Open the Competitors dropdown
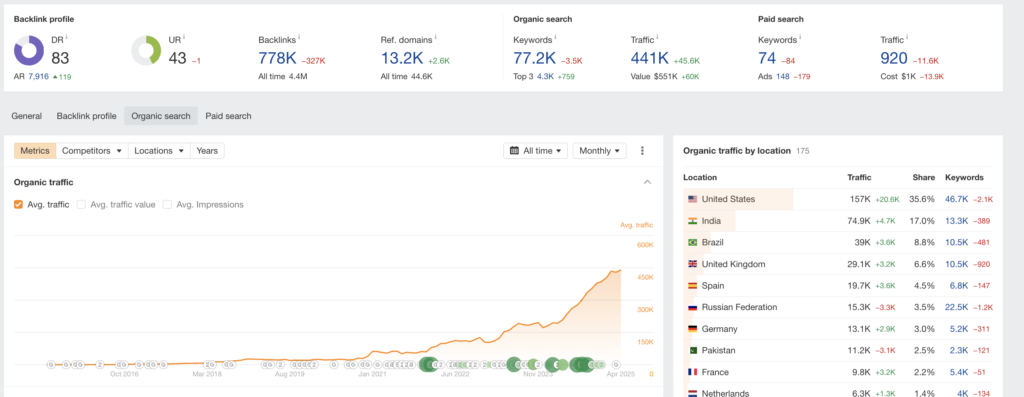The width and height of the screenshot is (1024, 397). [92, 151]
